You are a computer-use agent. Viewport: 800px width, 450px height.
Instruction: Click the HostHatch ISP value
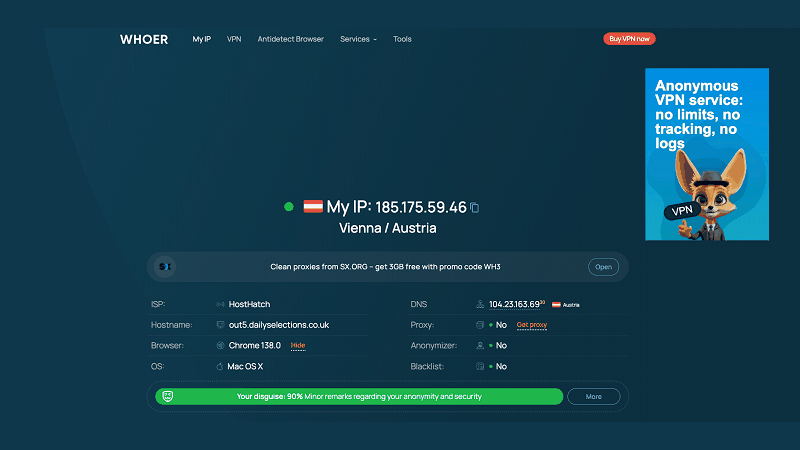click(x=249, y=305)
